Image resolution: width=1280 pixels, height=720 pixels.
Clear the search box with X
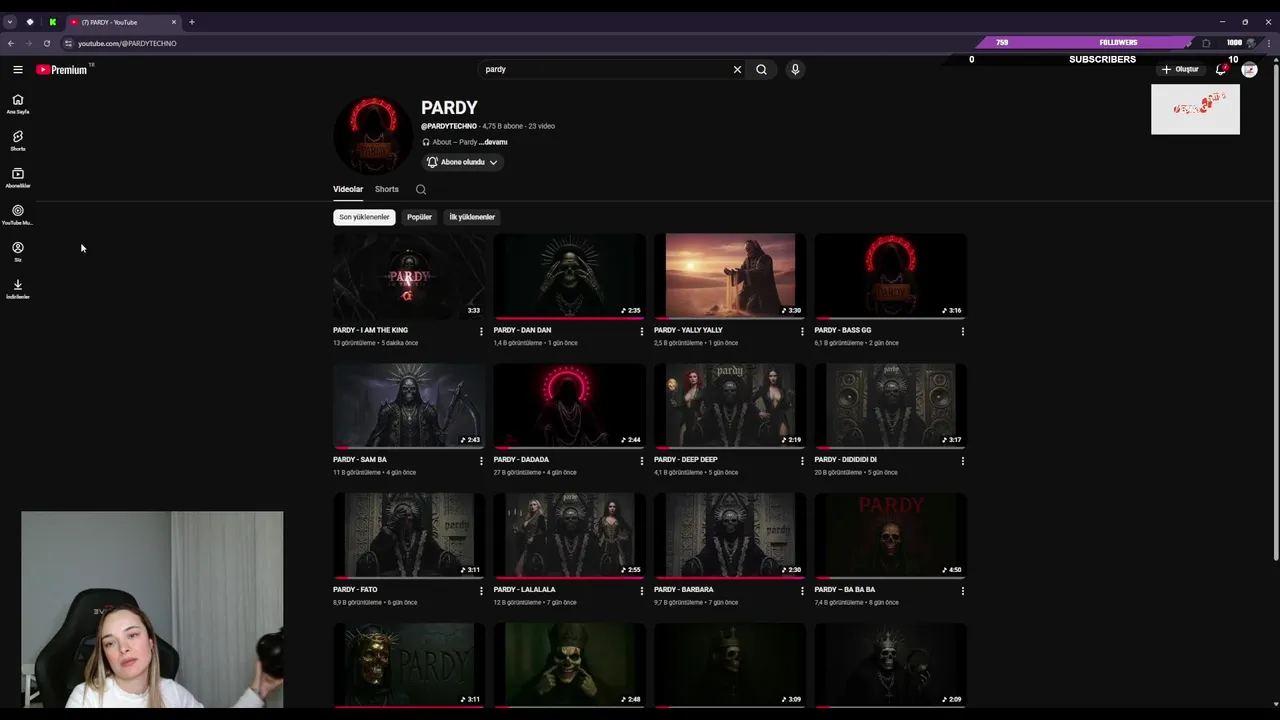(x=737, y=70)
